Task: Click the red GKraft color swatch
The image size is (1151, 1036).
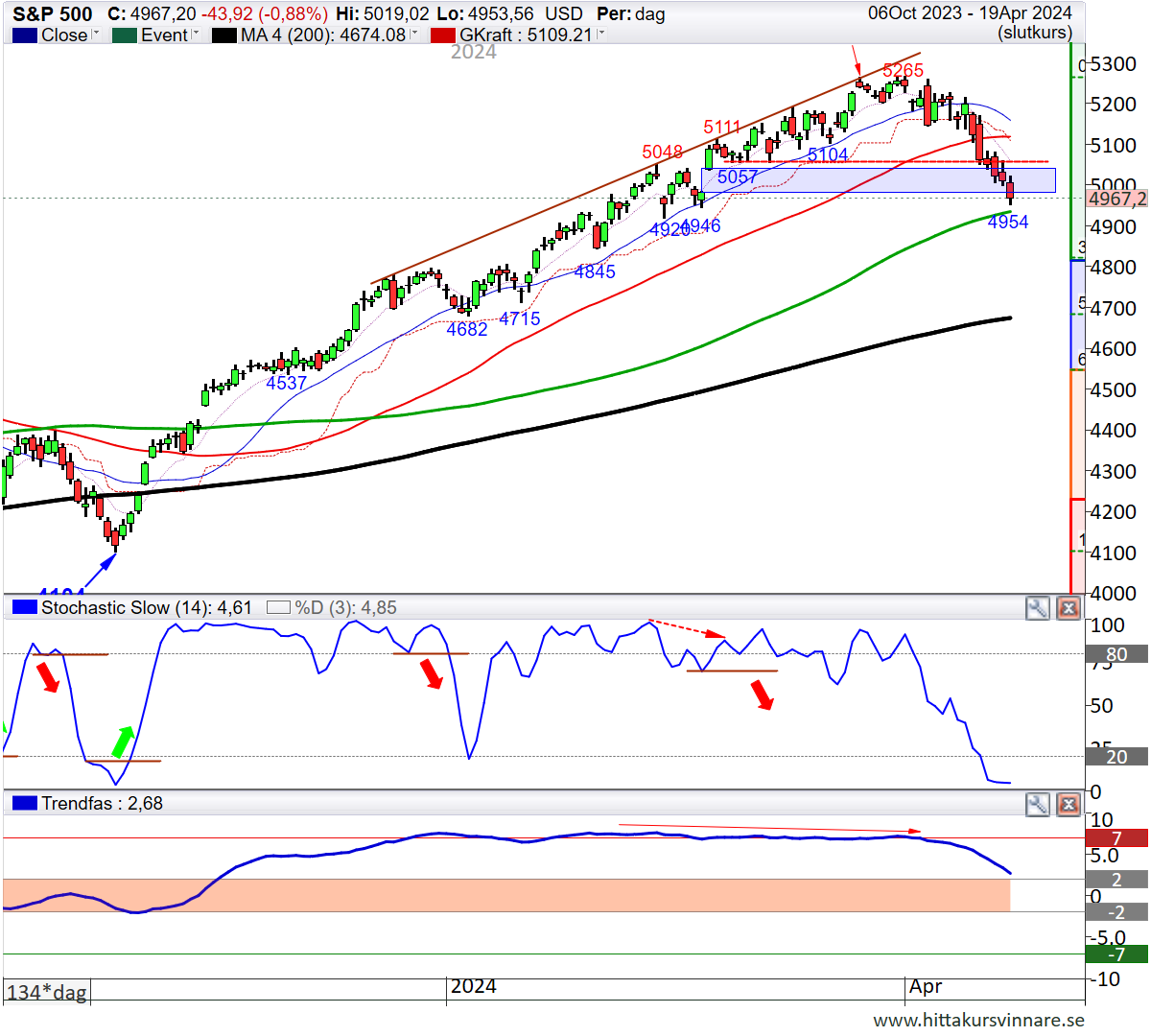Action: (443, 35)
